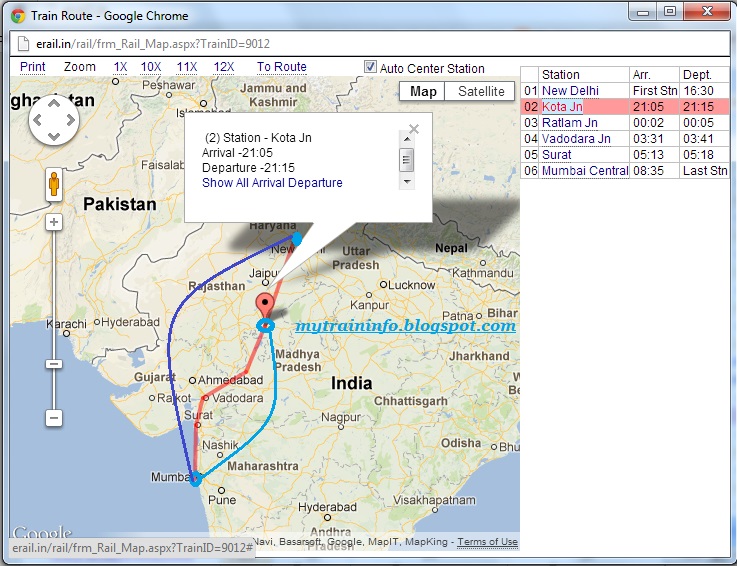Click the scrollbar thumb in the info popup
737x566 pixels.
[407, 160]
